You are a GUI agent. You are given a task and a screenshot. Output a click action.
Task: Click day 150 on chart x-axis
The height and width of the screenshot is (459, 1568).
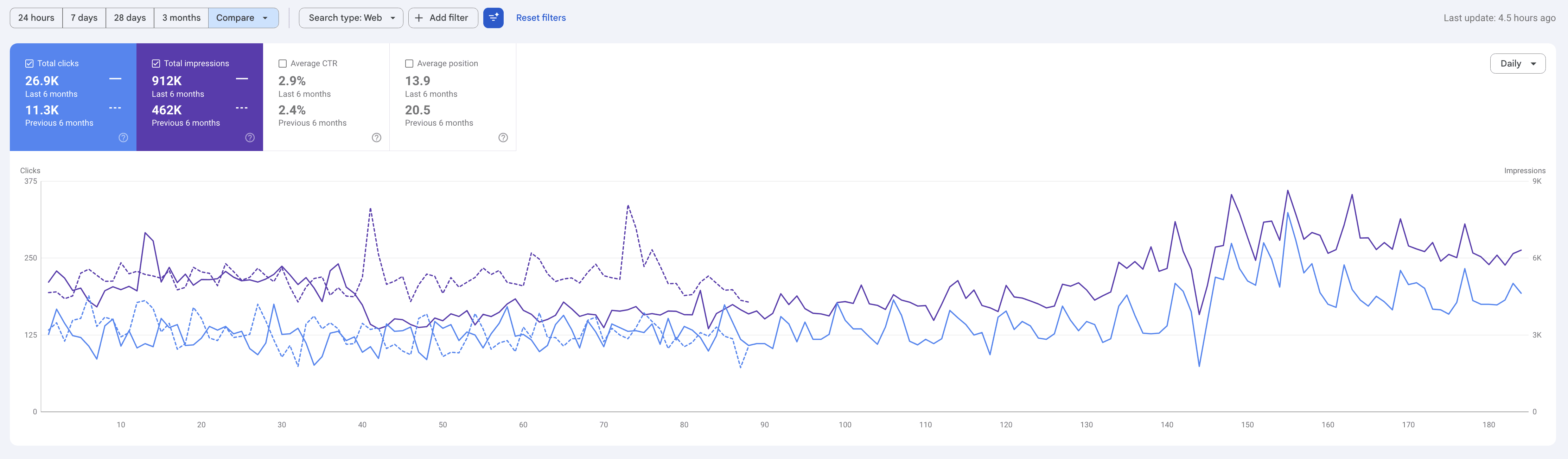click(1247, 425)
